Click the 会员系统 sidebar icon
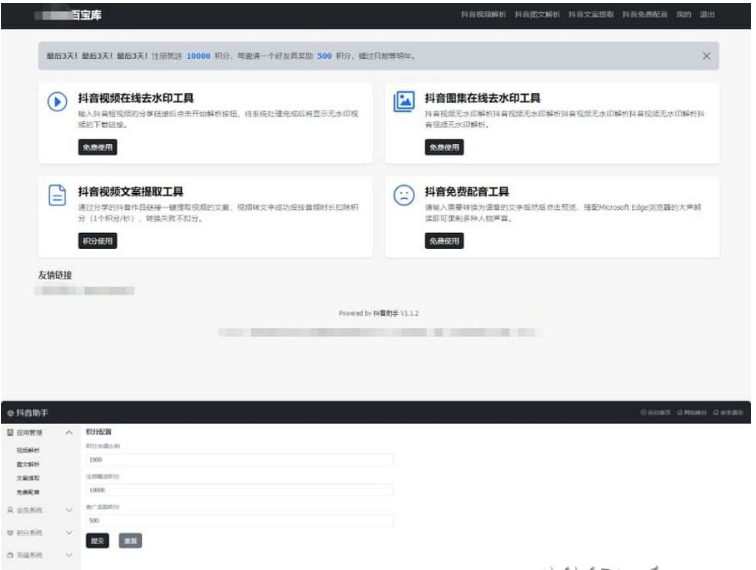756x570 pixels. point(10,510)
